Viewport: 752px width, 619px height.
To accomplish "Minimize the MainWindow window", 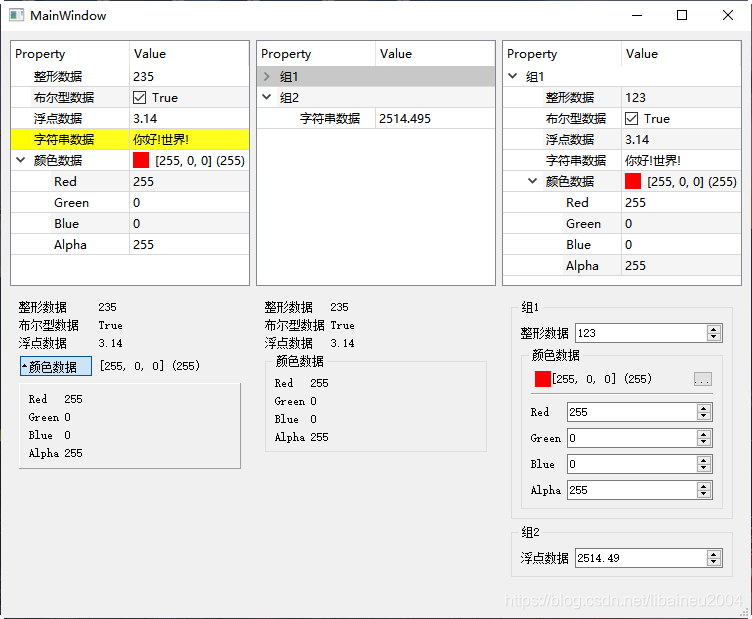I will (637, 15).
